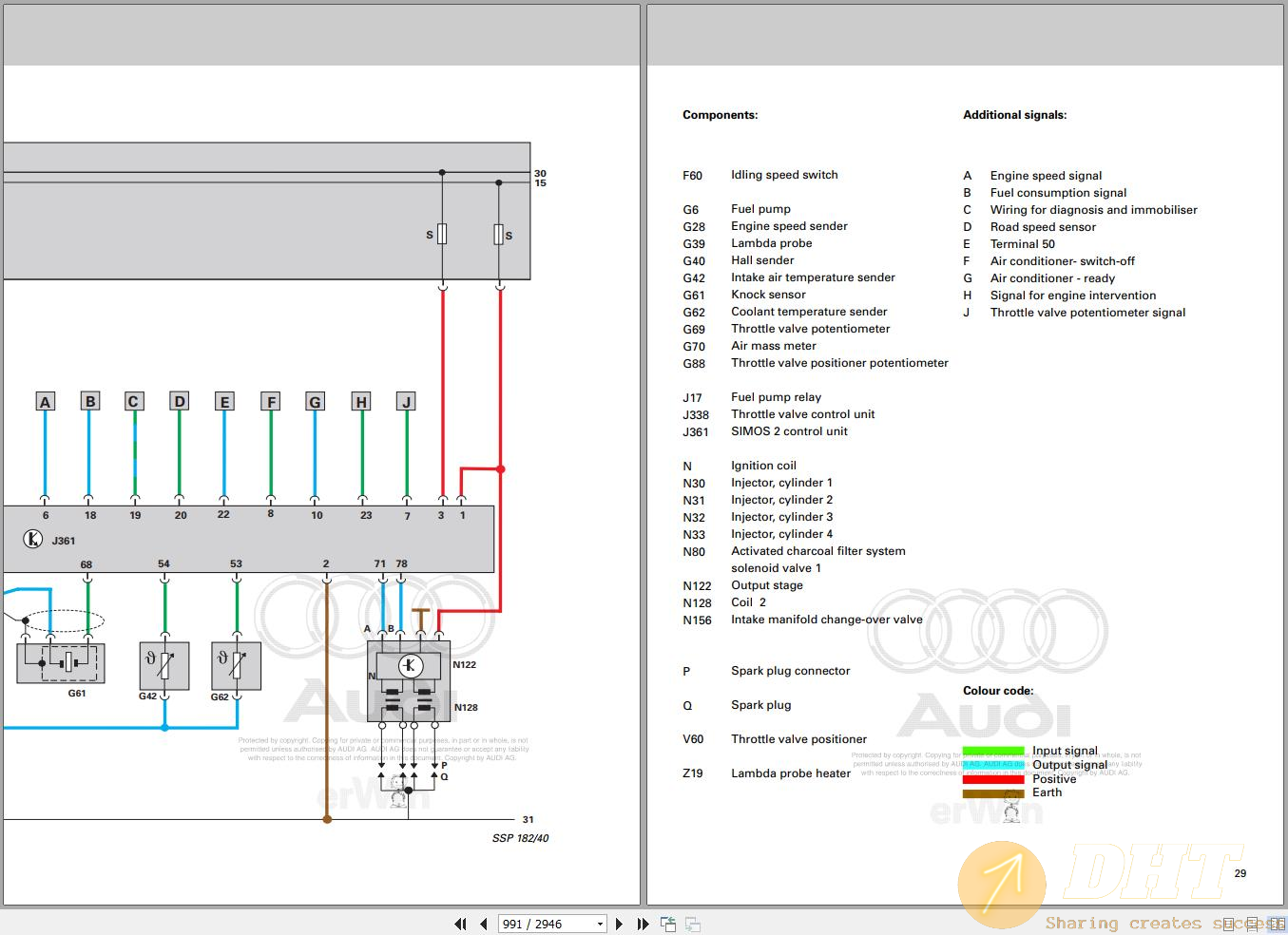Switch to two-page side-by-side view
This screenshot has height=935, width=1288.
1277,924
